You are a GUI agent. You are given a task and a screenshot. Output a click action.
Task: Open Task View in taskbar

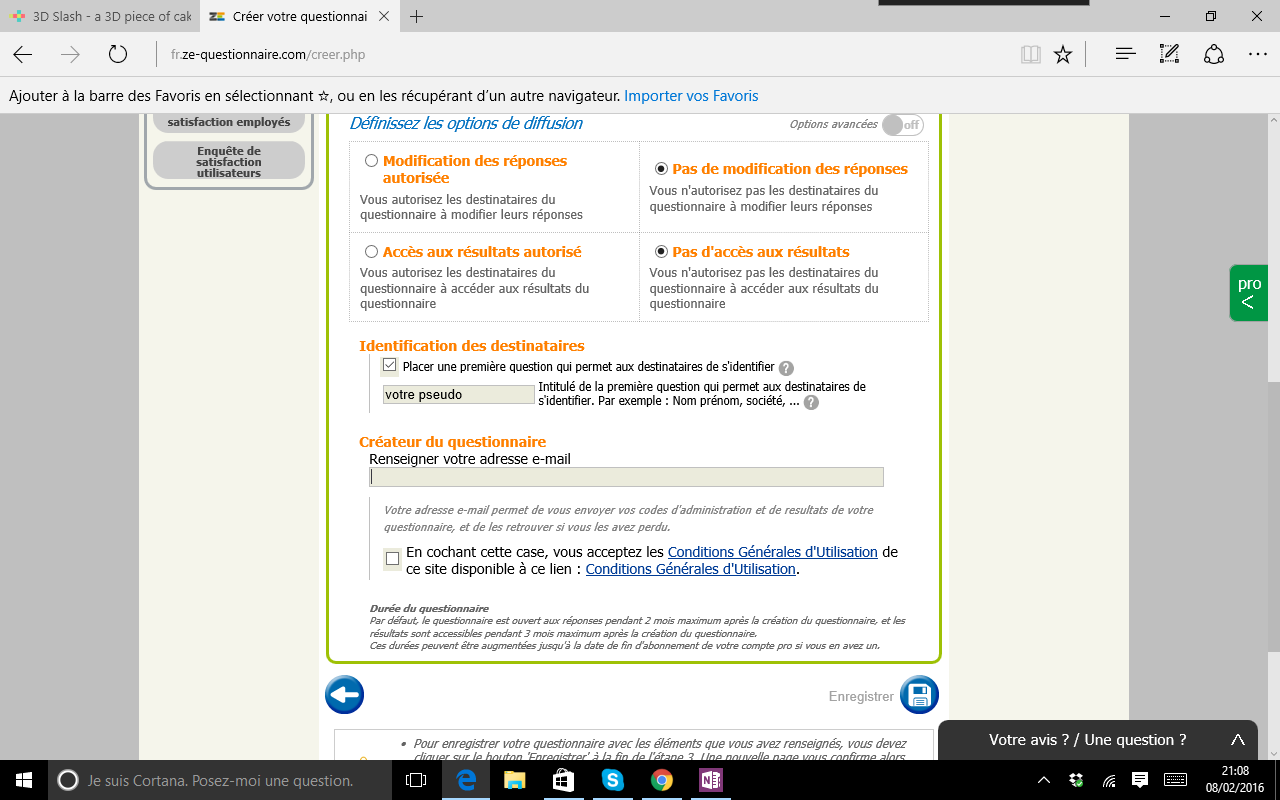point(416,780)
